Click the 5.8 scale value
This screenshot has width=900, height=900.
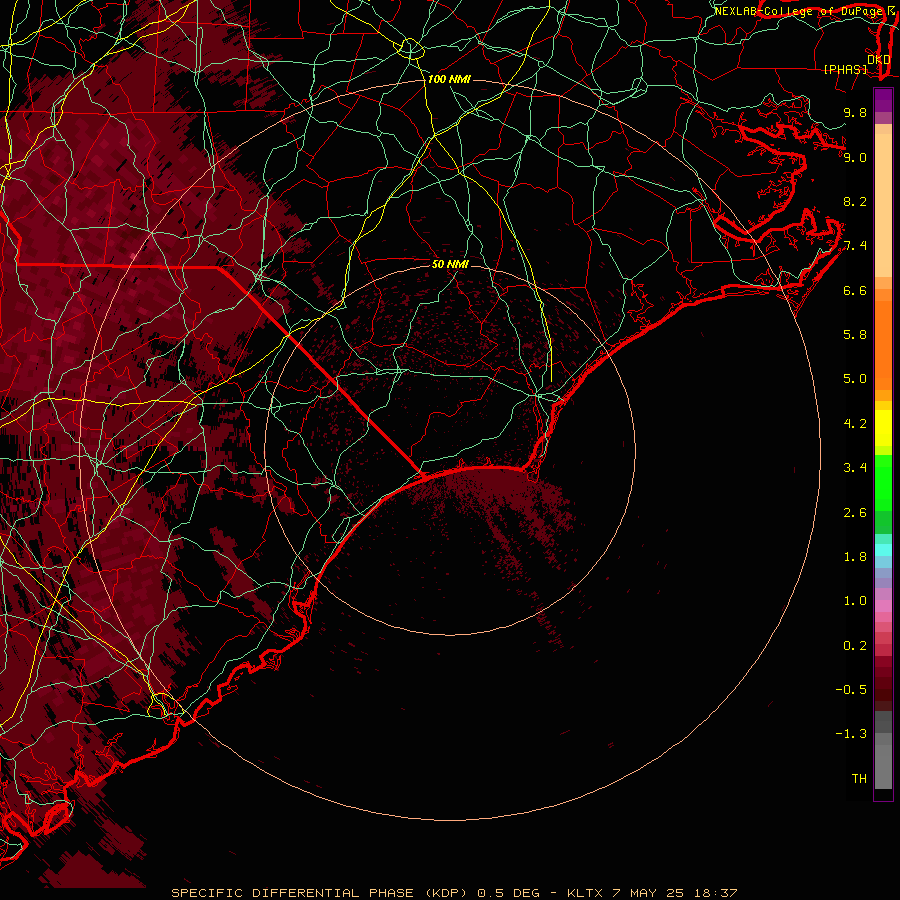tap(855, 335)
